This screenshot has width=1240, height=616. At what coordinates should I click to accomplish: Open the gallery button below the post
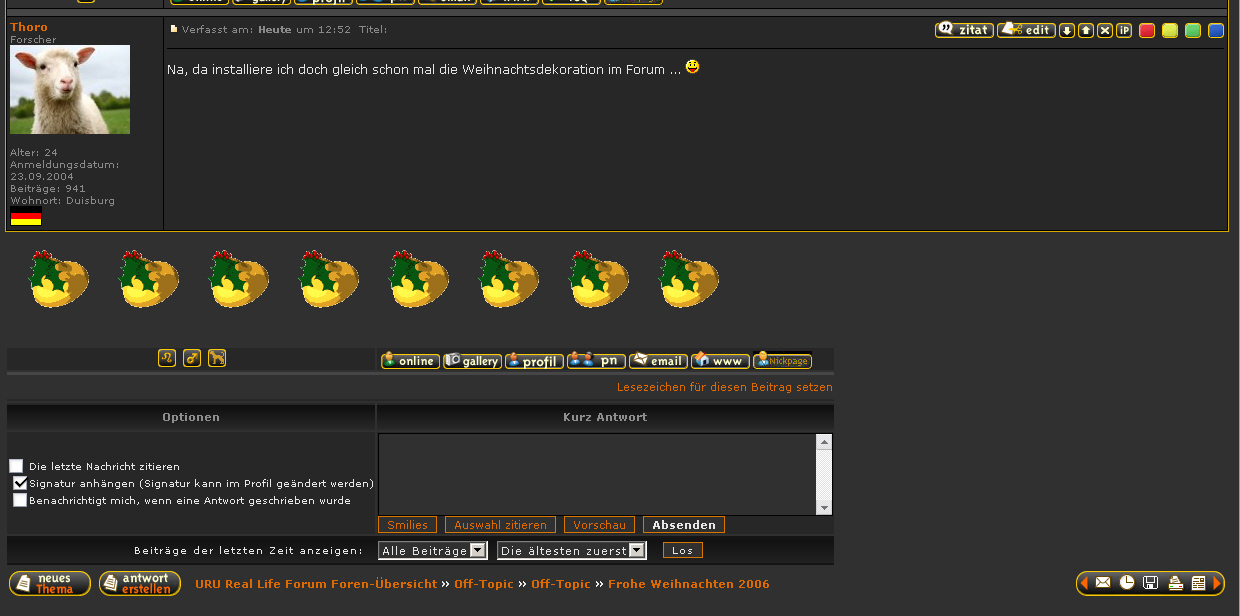pos(472,361)
